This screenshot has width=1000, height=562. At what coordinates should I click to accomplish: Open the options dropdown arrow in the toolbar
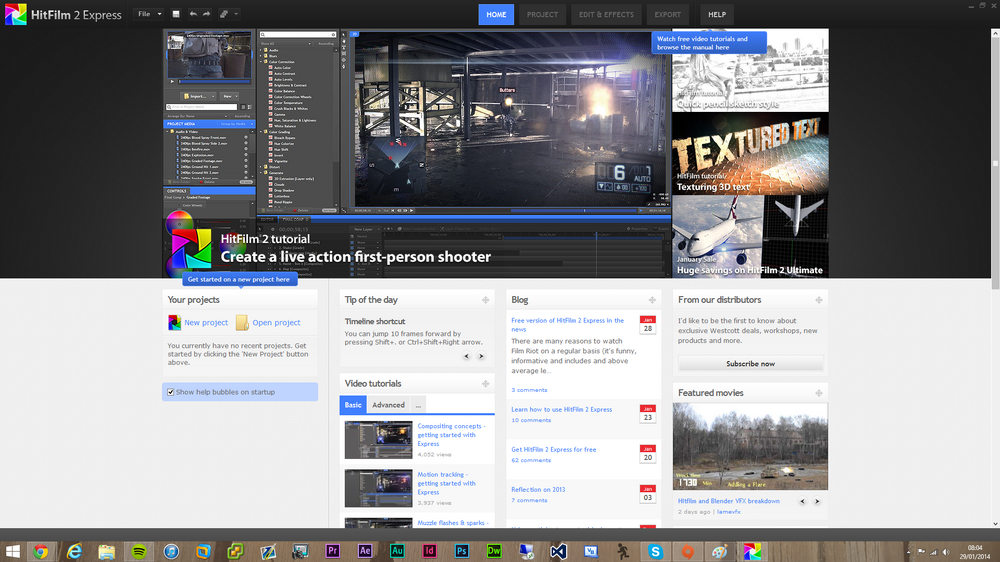(x=236, y=14)
